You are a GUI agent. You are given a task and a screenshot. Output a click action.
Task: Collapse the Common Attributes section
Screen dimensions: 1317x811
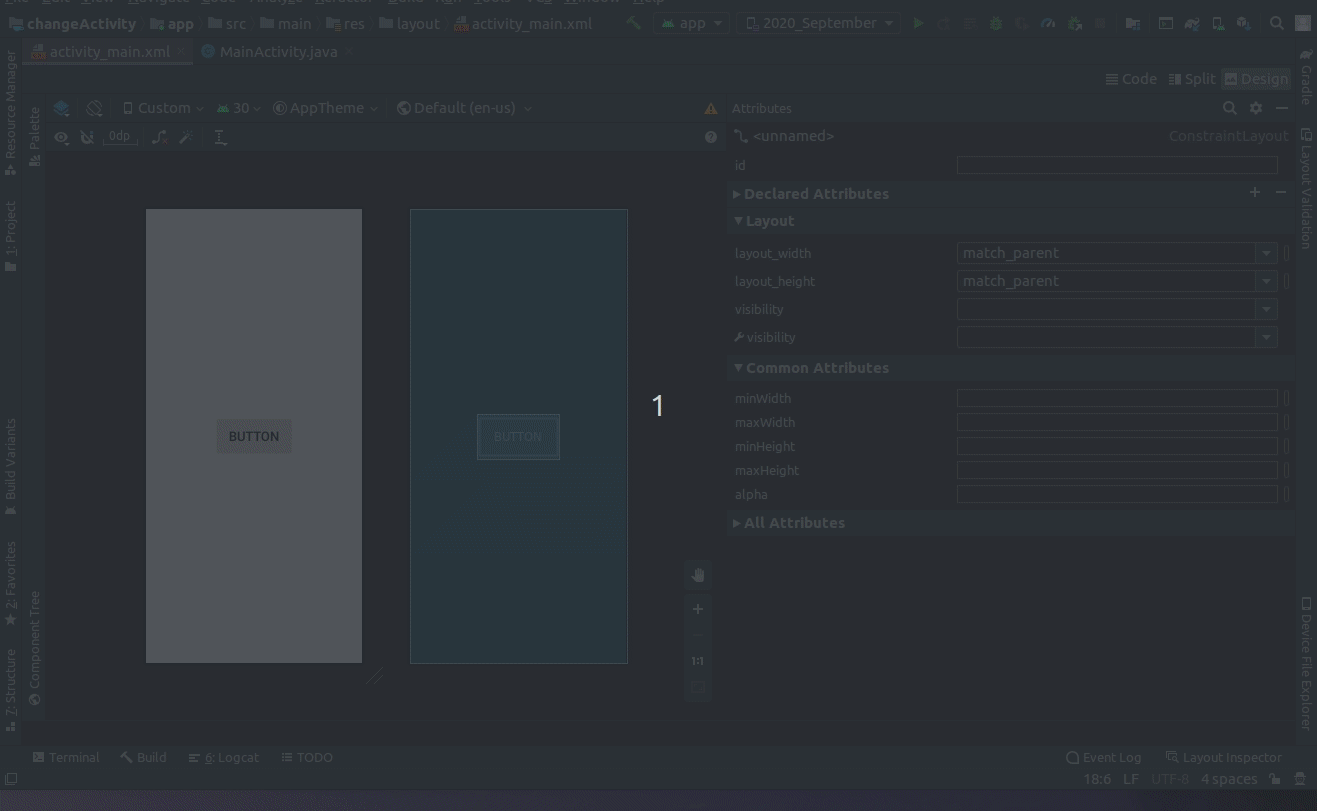point(738,368)
